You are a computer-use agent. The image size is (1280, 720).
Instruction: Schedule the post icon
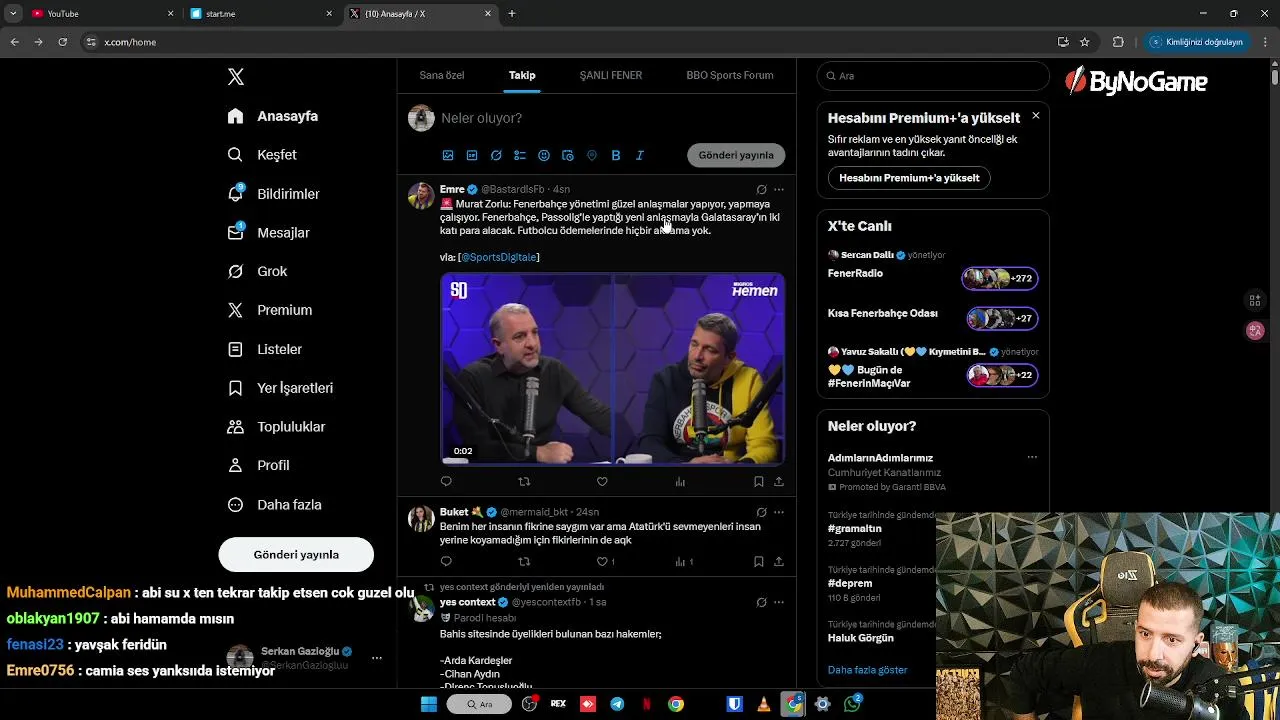[x=568, y=155]
